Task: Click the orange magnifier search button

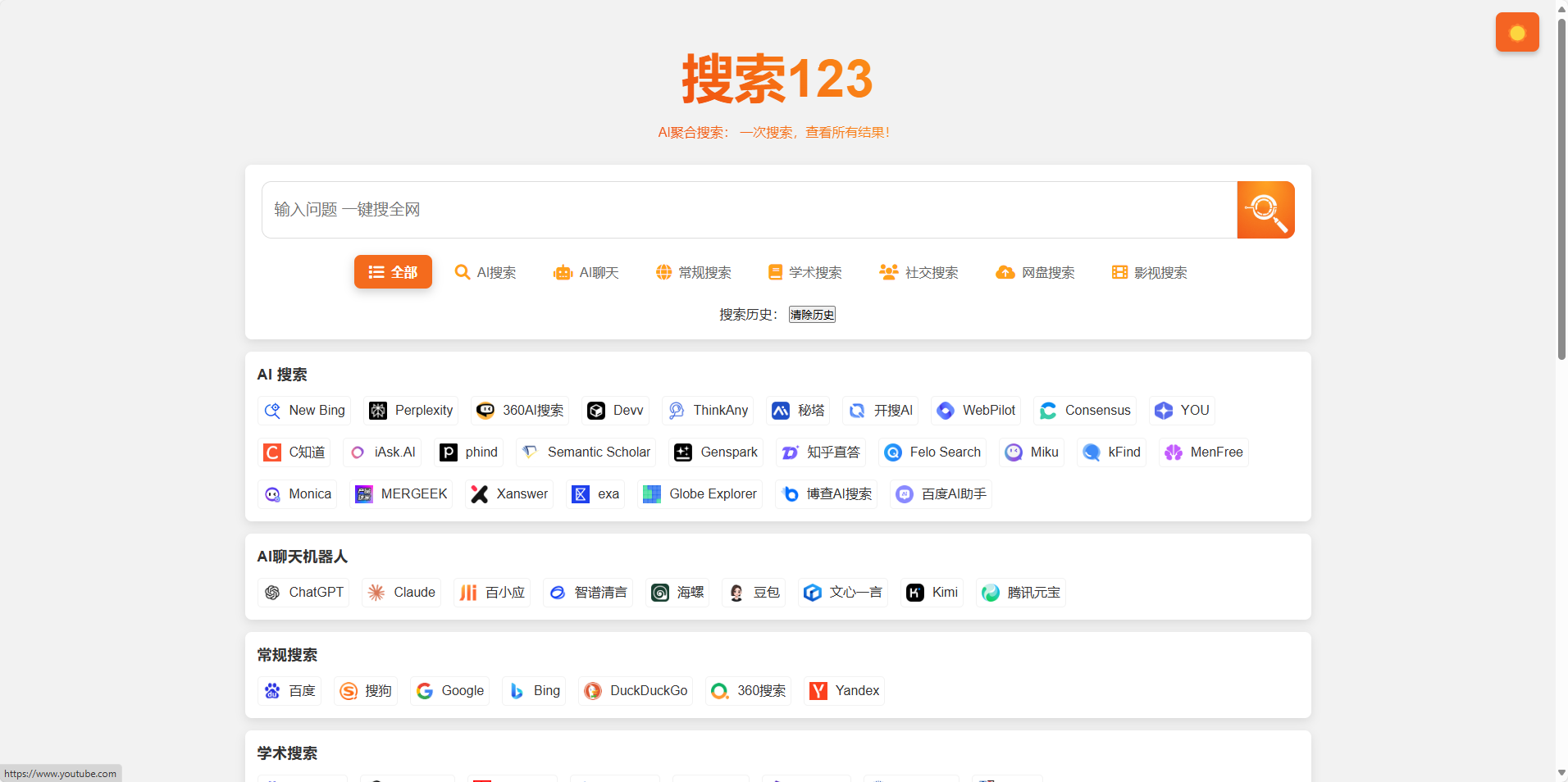Action: pos(1265,210)
